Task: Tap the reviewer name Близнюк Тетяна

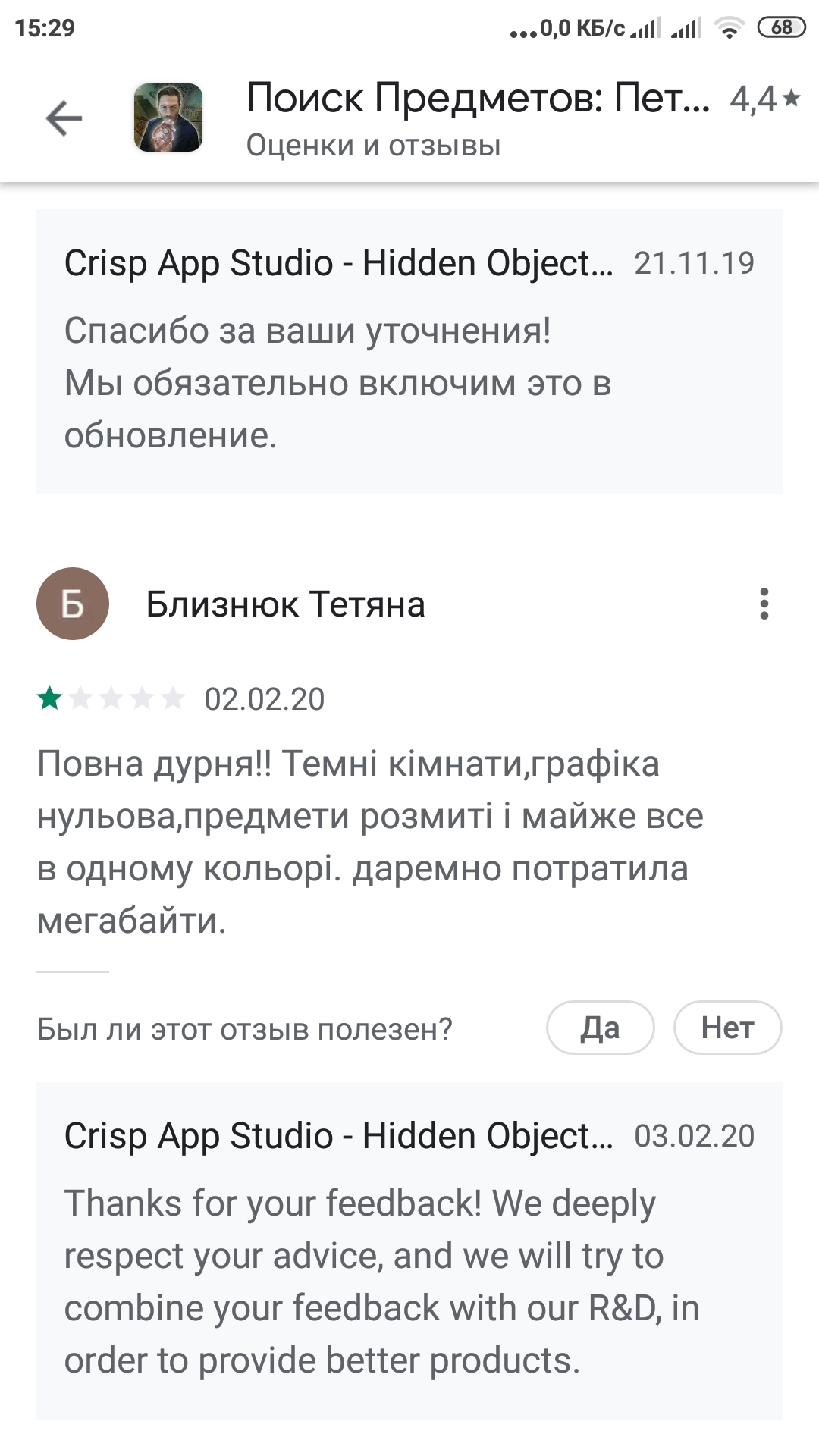Action: [285, 604]
